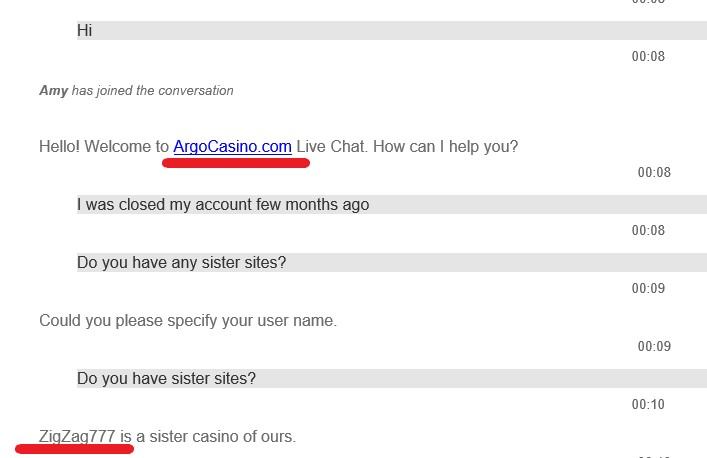Click the 00:10 timestamp
Image resolution: width=707 pixels, height=458 pixels.
648,405
